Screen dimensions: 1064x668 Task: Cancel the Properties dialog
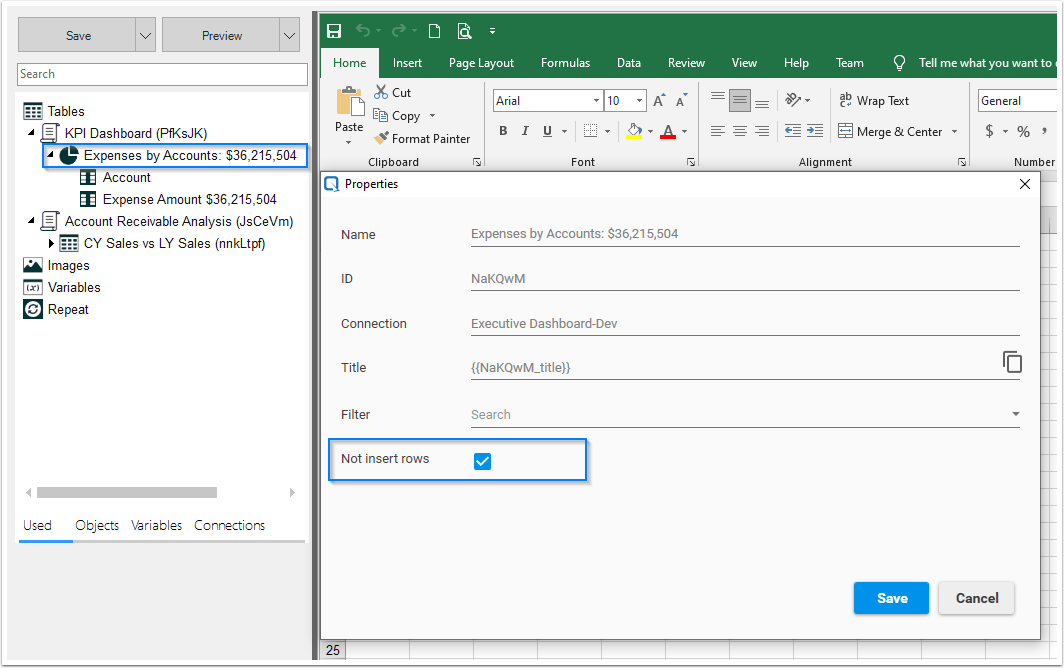click(976, 598)
